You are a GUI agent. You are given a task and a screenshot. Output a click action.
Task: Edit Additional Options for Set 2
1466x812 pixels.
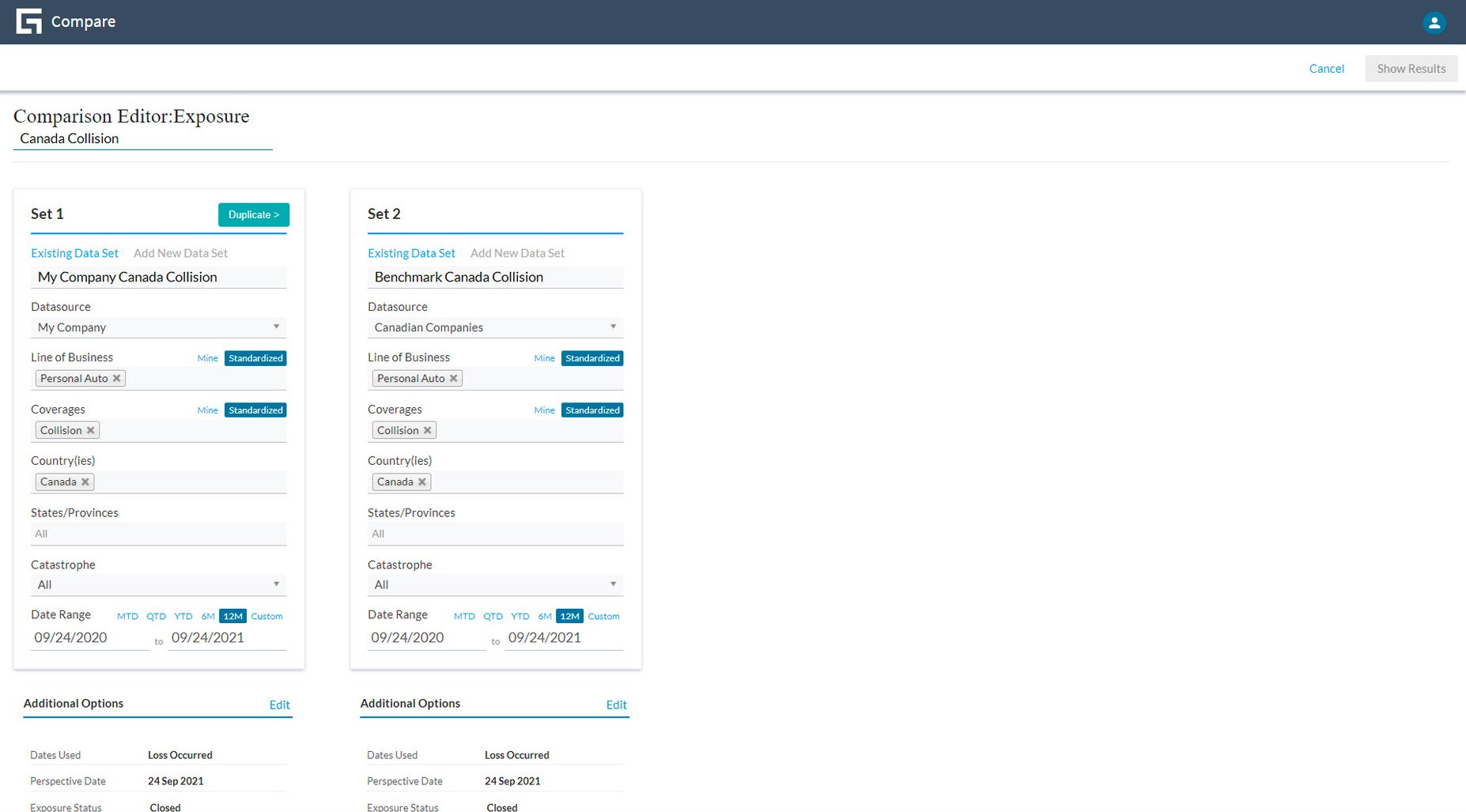pyautogui.click(x=616, y=704)
